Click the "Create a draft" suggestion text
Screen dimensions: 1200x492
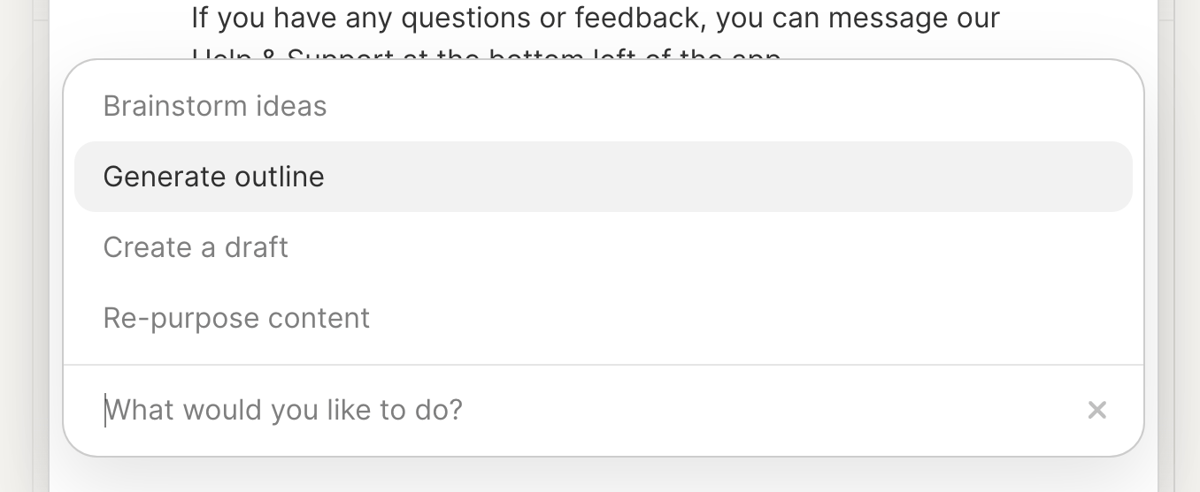click(196, 247)
